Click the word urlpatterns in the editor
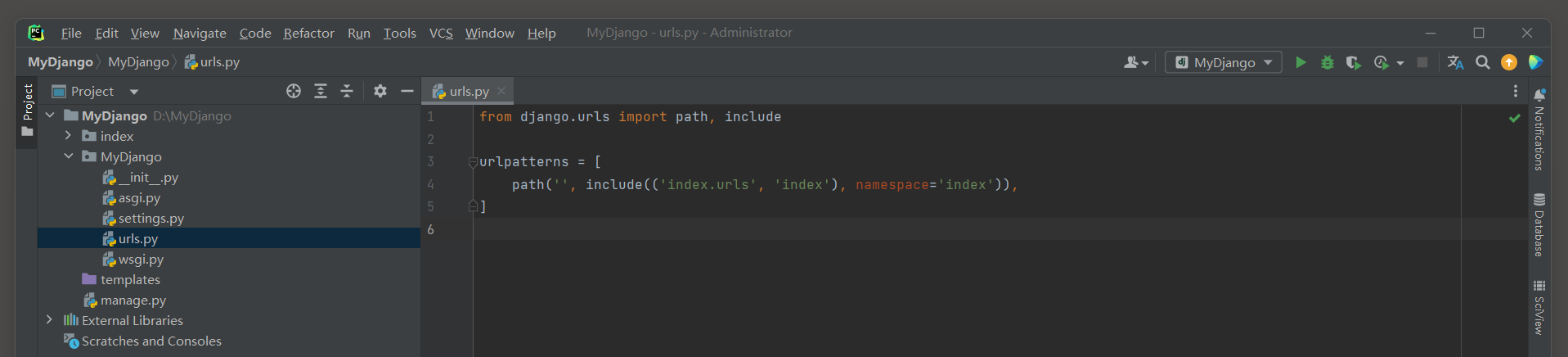Image resolution: width=1568 pixels, height=357 pixels. tap(523, 162)
